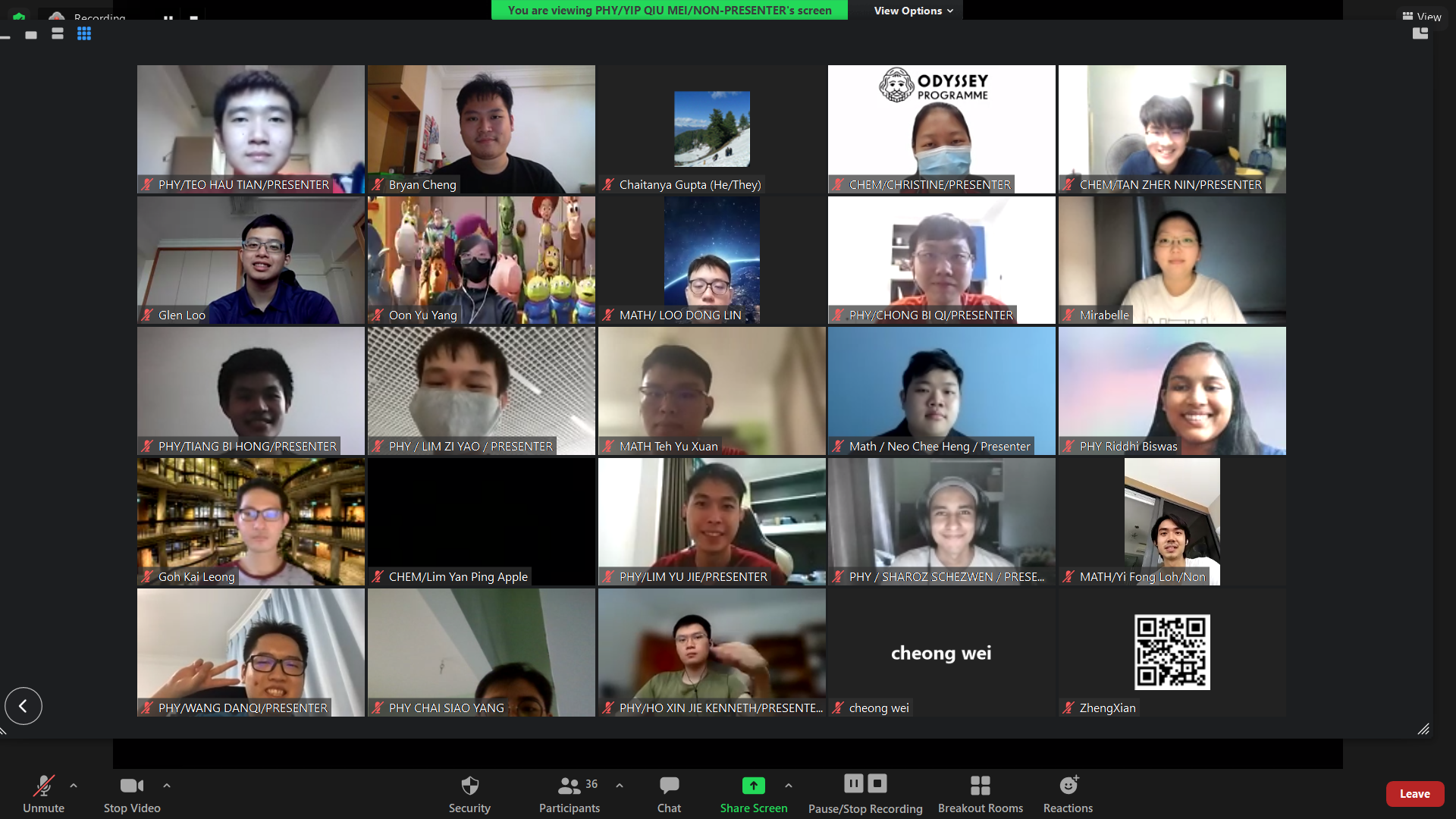
Task: Open the View menu at top right
Action: 1422,17
